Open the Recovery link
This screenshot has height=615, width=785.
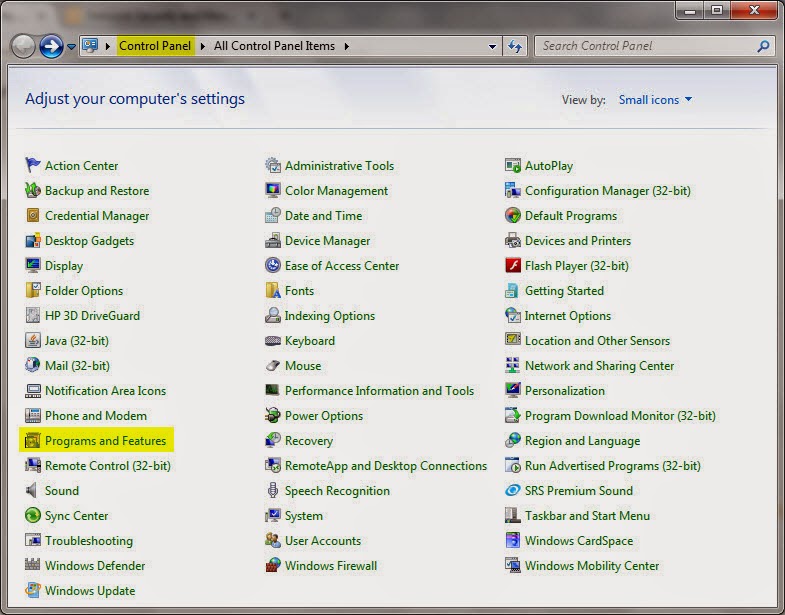pos(309,441)
